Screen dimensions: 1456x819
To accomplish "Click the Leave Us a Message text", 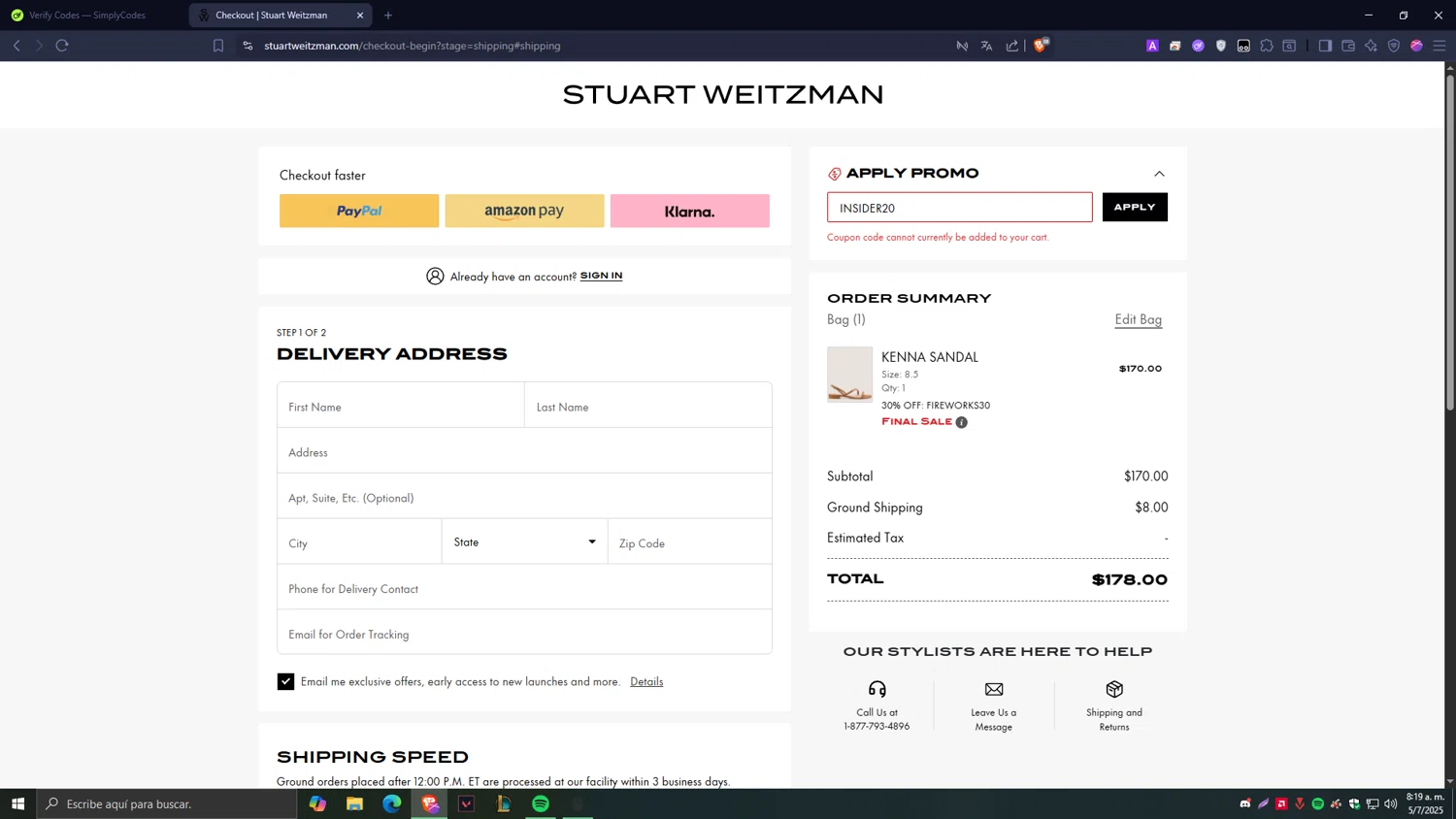I will point(994,719).
